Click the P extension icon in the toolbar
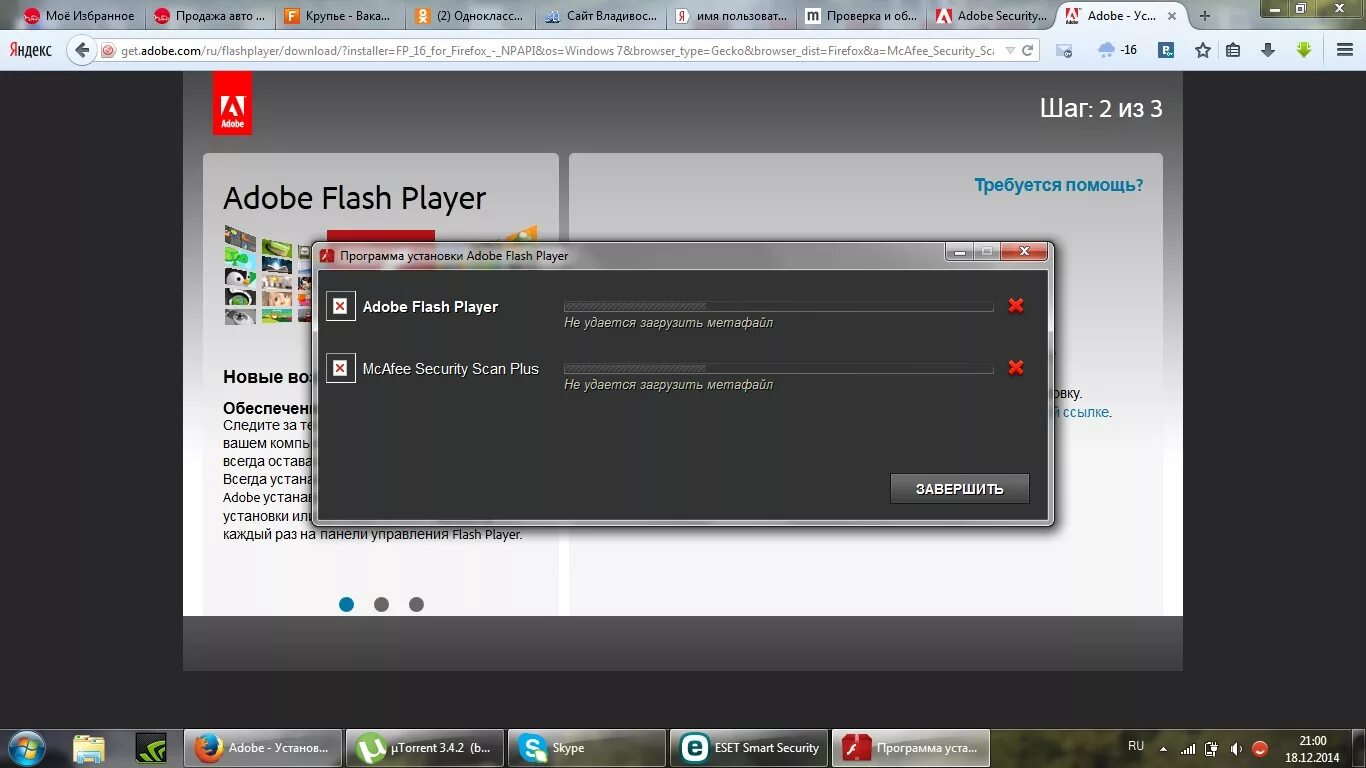 point(1166,50)
